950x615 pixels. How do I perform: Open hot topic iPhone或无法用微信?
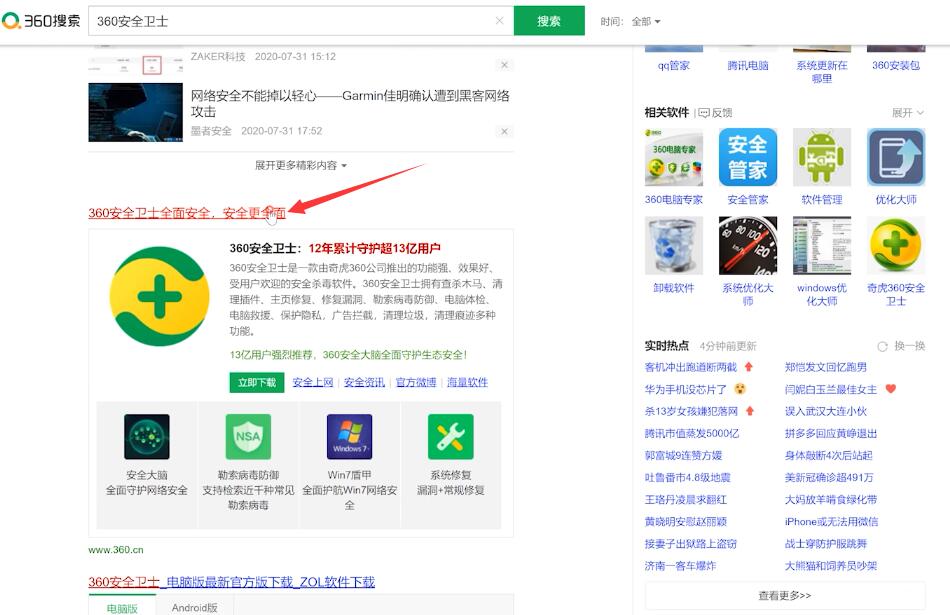[831, 522]
